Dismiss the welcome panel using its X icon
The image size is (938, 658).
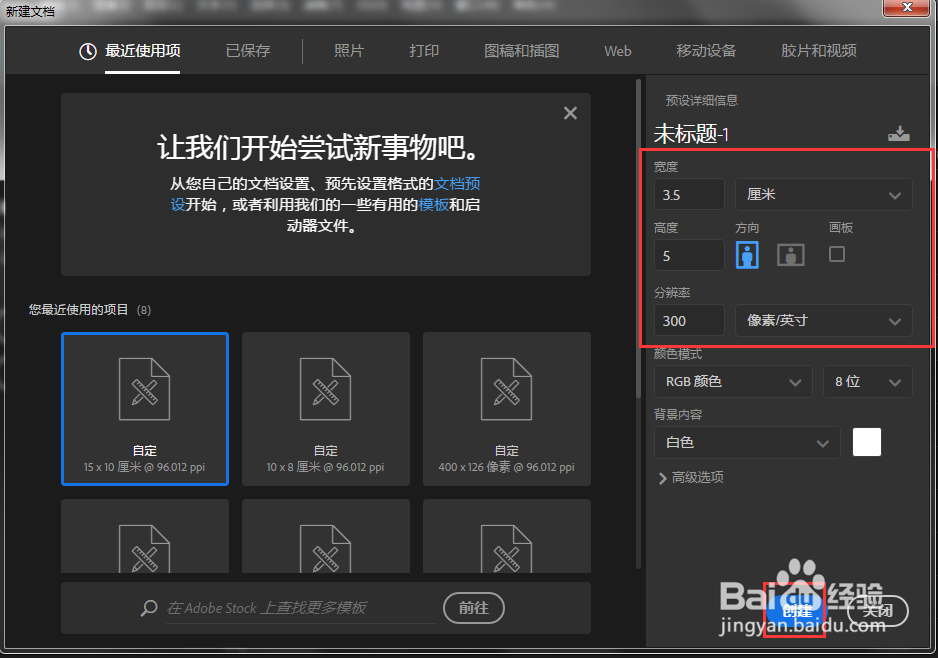pyautogui.click(x=570, y=113)
